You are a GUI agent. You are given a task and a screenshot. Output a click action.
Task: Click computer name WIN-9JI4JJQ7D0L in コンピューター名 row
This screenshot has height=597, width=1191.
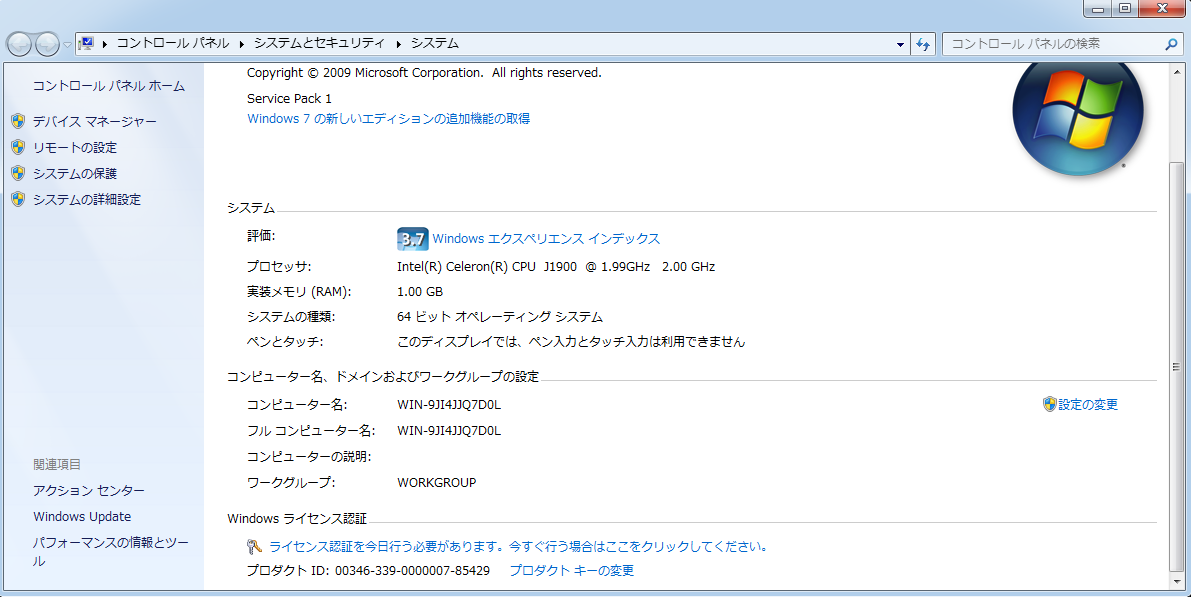[x=449, y=405]
